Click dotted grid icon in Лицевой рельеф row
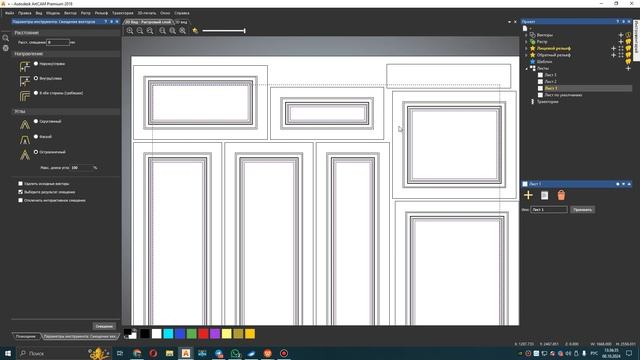The width and height of the screenshot is (640, 360). [621, 49]
